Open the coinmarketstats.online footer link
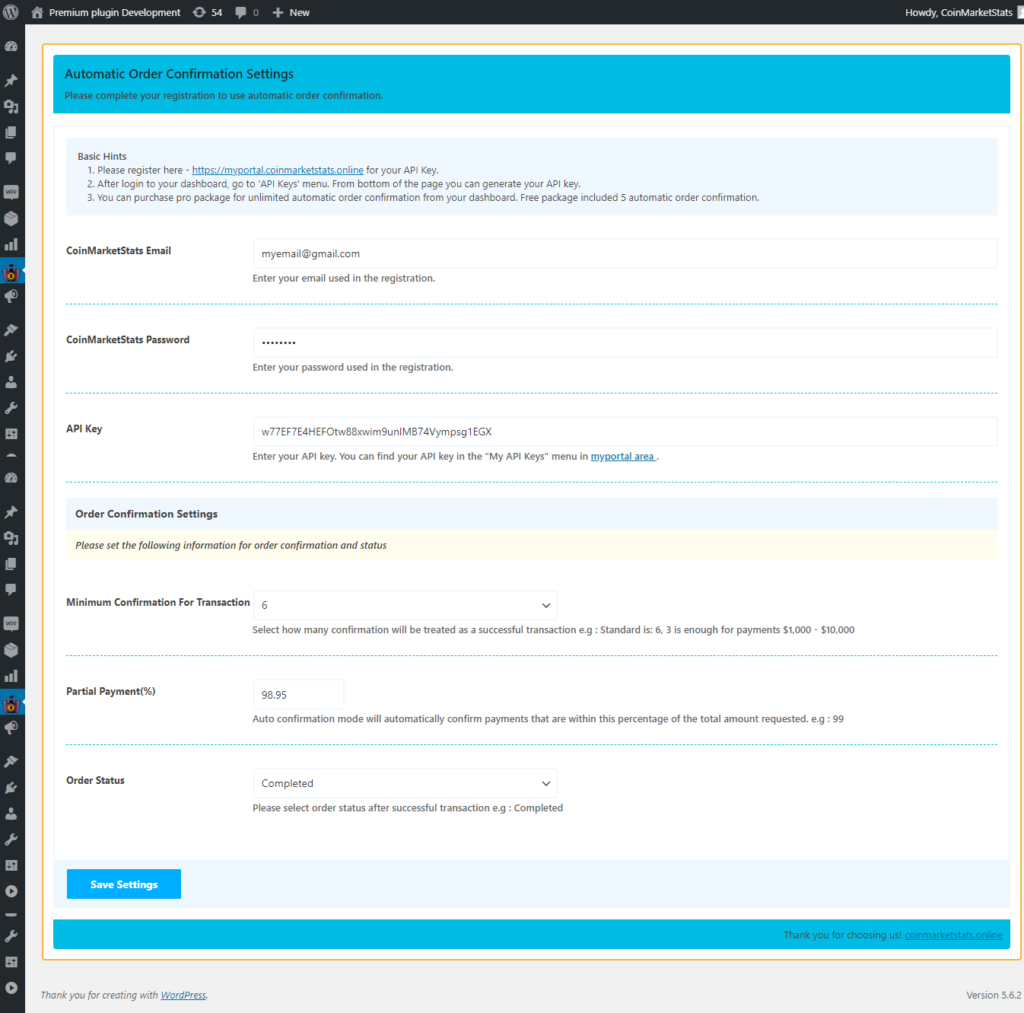The width and height of the screenshot is (1024, 1013). pos(953,935)
